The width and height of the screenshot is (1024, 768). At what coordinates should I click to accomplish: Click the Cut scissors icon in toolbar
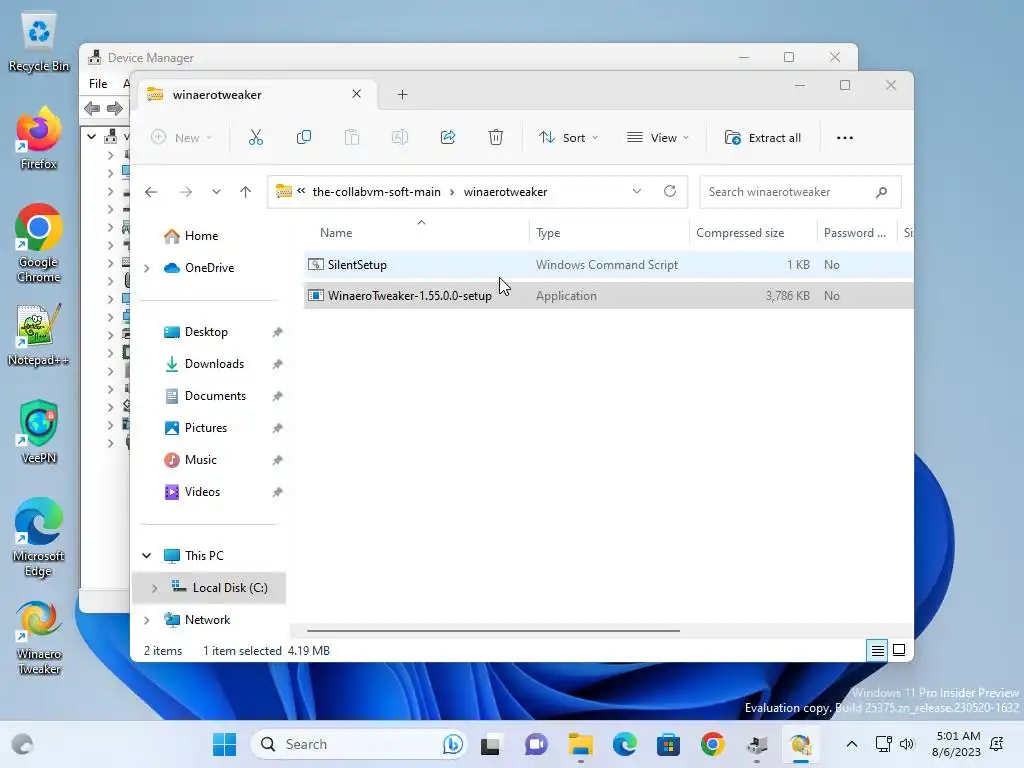point(255,138)
